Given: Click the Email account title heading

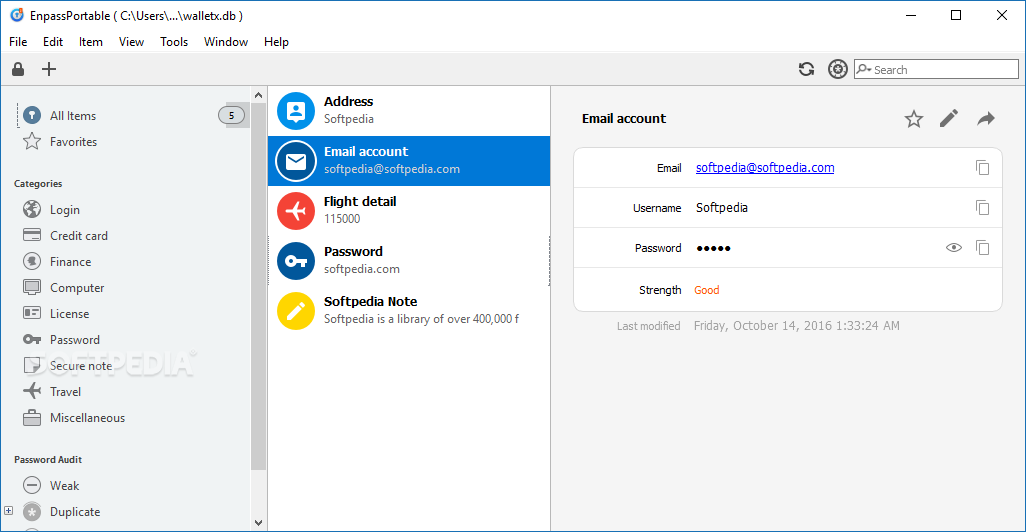Looking at the screenshot, I should tap(624, 118).
